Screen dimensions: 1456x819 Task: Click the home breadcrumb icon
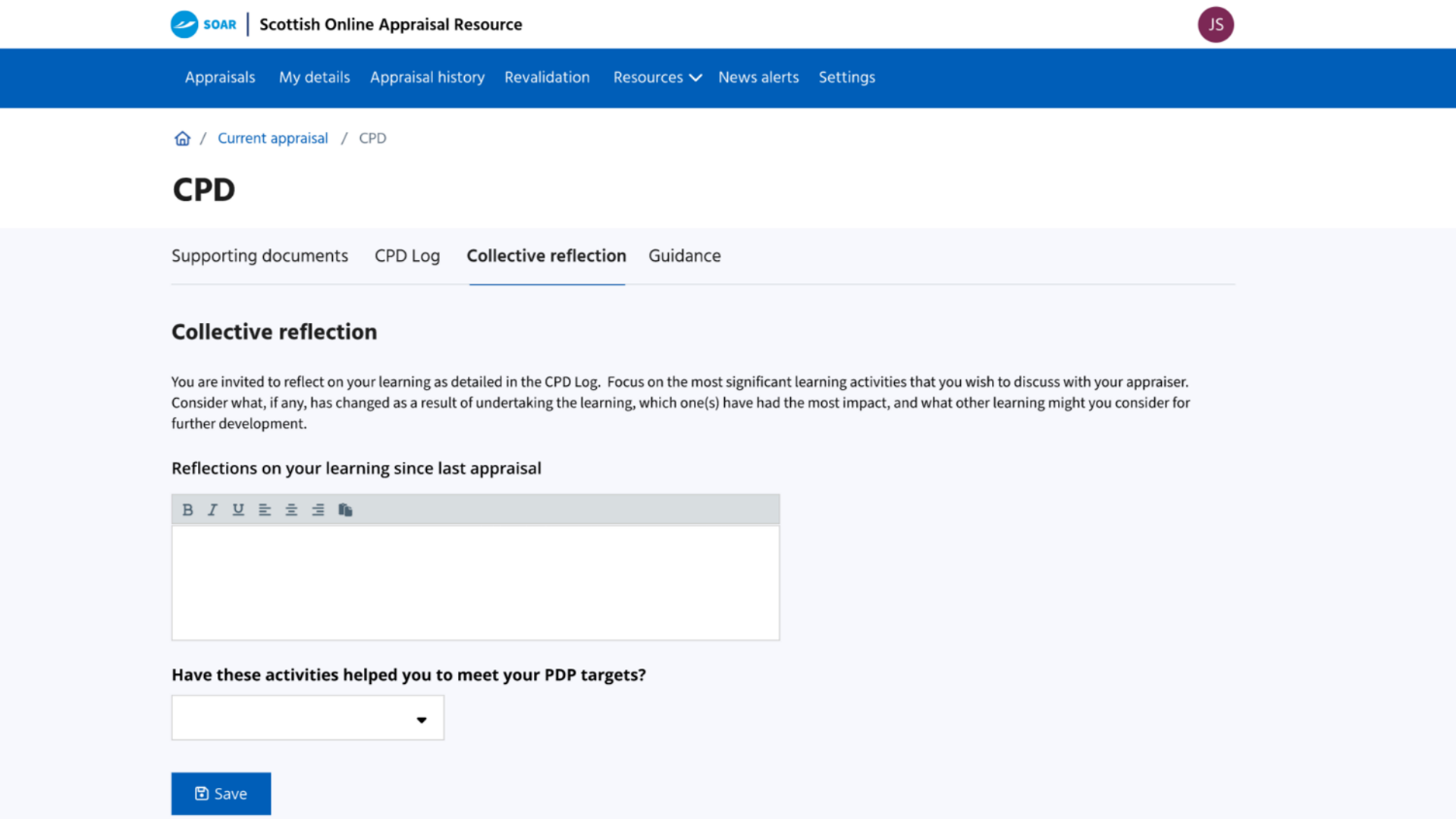(x=182, y=138)
